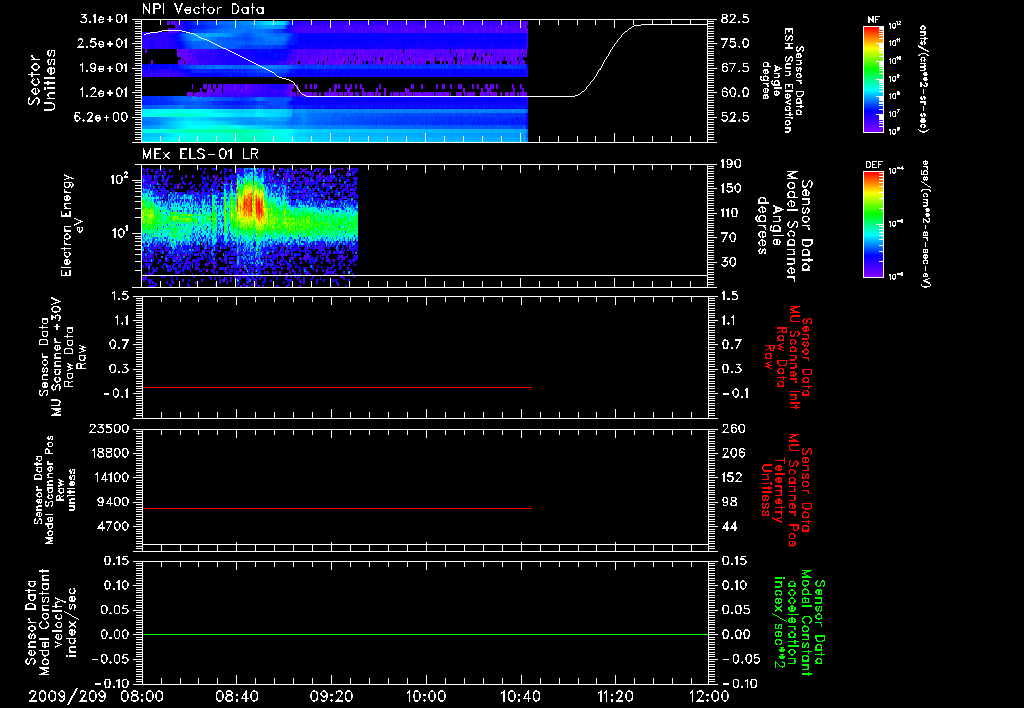Image resolution: width=1024 pixels, height=708 pixels.
Task: Select the 190 scanner angle tick
Action: tap(731, 164)
